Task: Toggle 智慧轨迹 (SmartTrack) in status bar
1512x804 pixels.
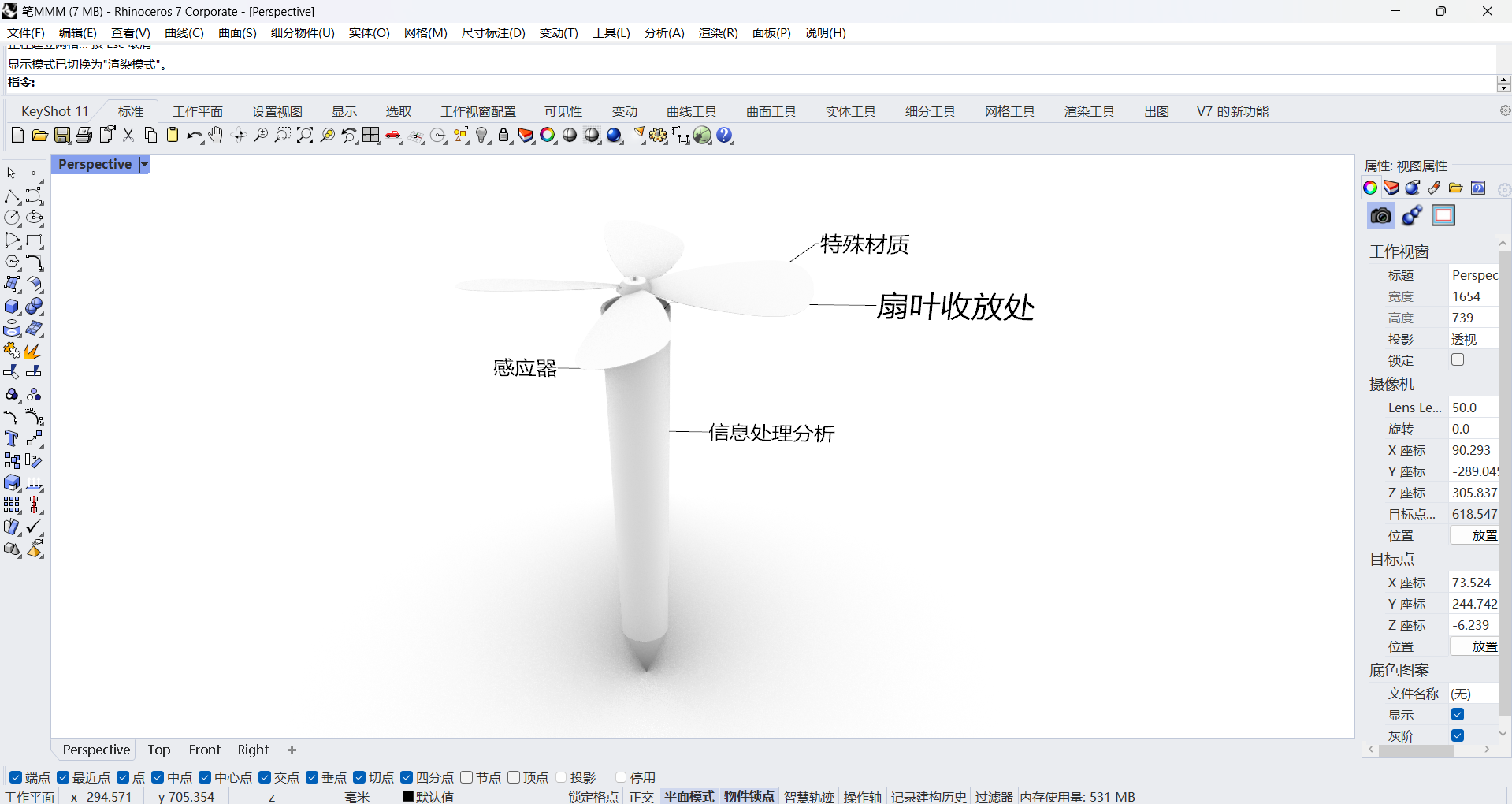Action: pyautogui.click(x=808, y=796)
